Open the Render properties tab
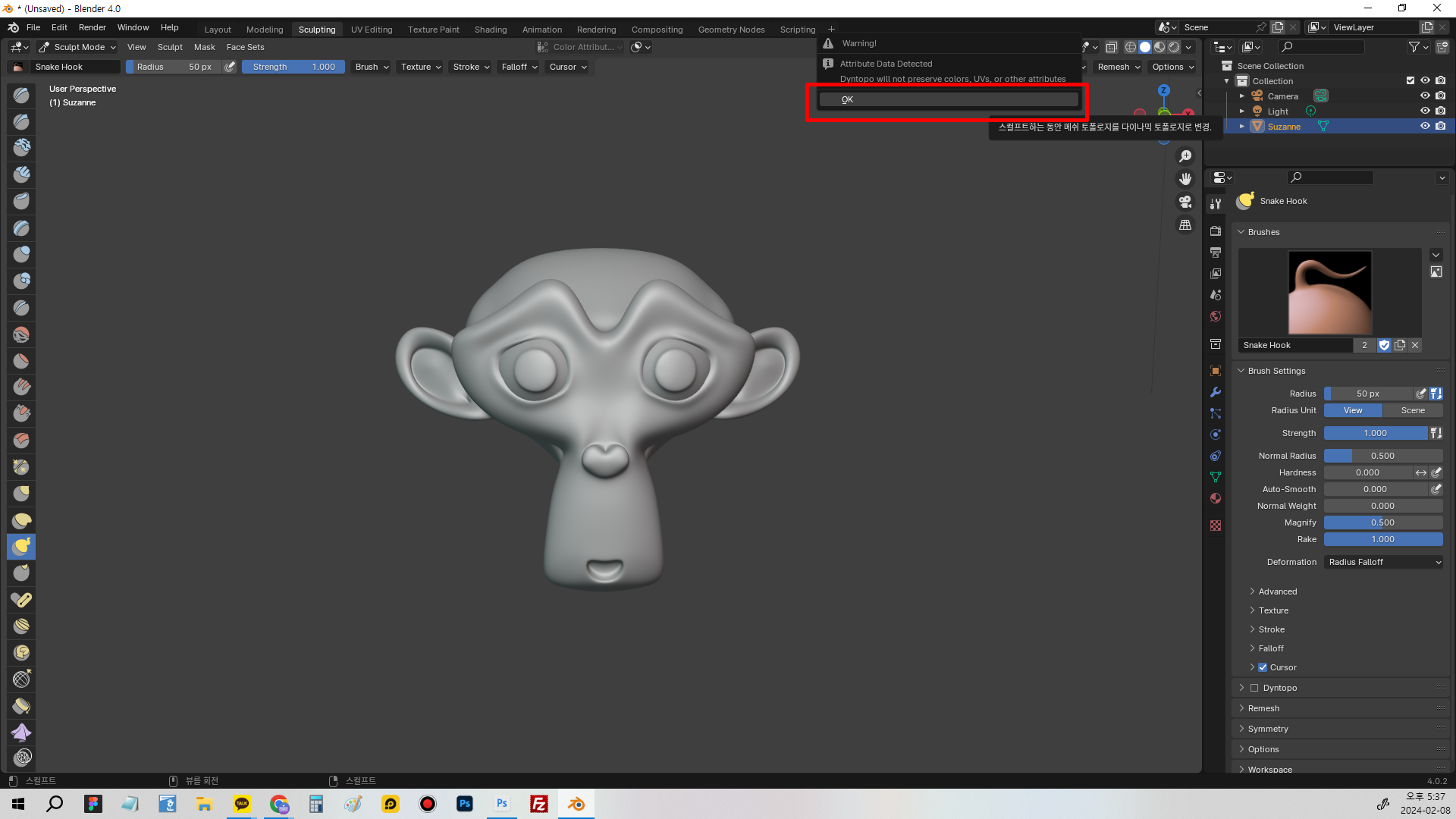 click(x=1216, y=231)
